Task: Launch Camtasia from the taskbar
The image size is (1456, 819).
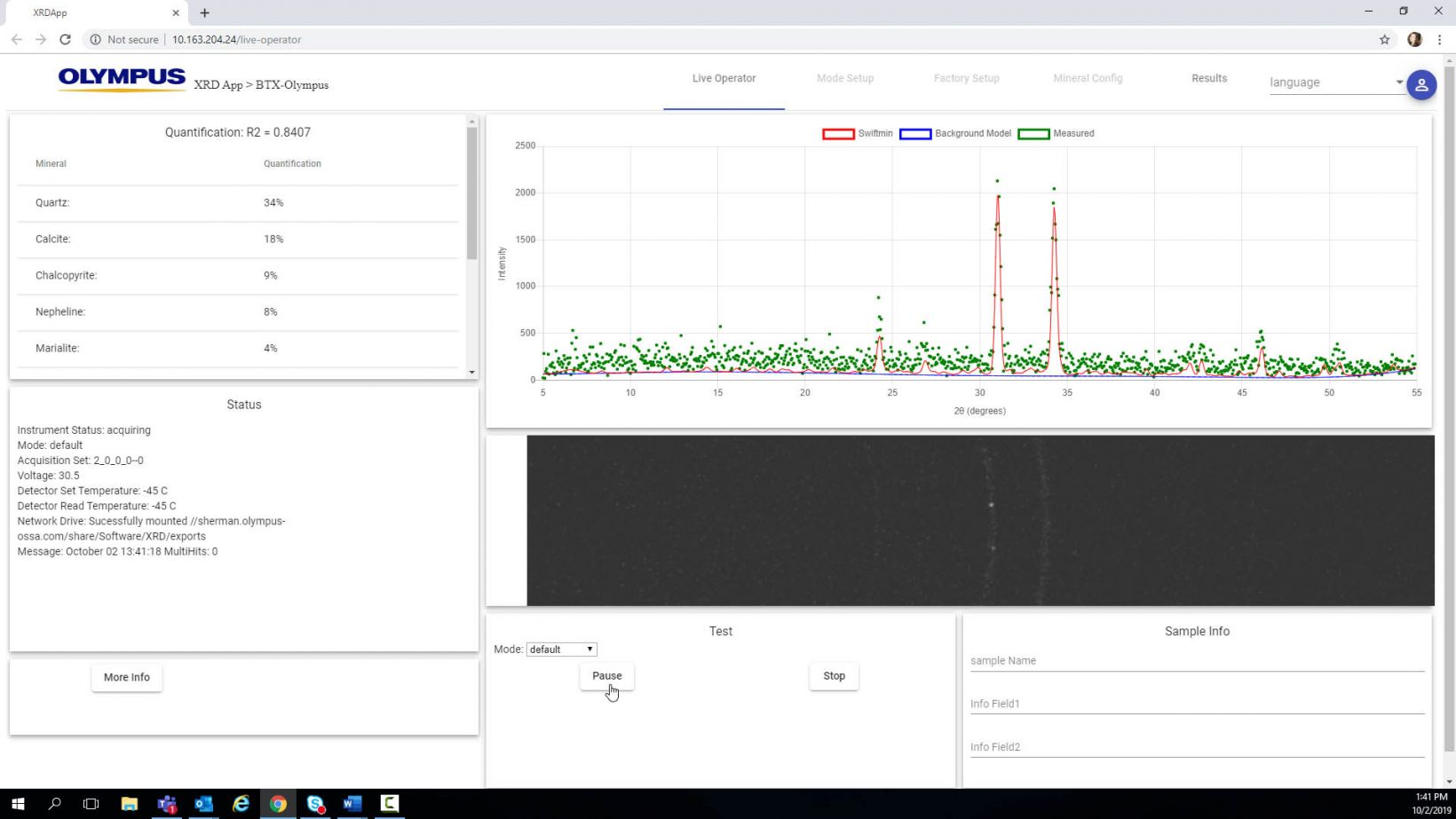Action: click(x=389, y=804)
